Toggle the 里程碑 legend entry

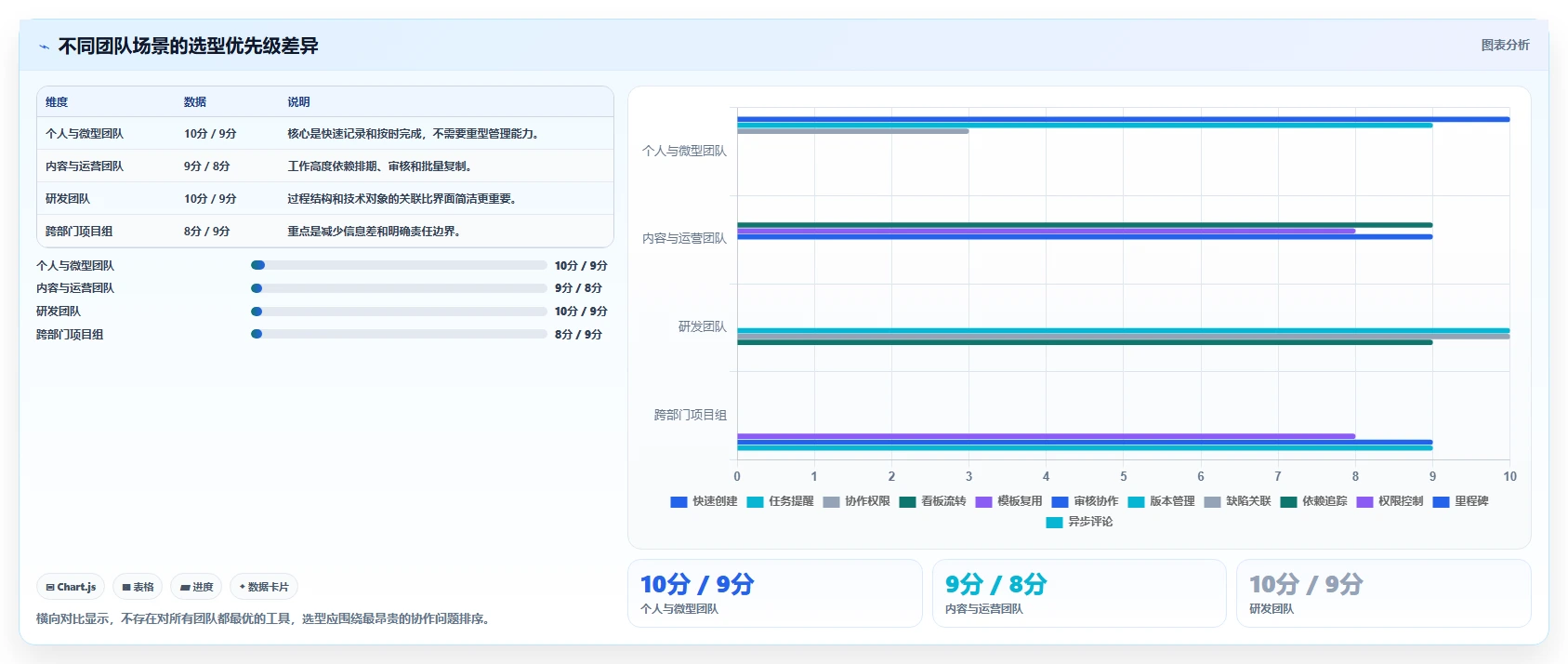1460,501
